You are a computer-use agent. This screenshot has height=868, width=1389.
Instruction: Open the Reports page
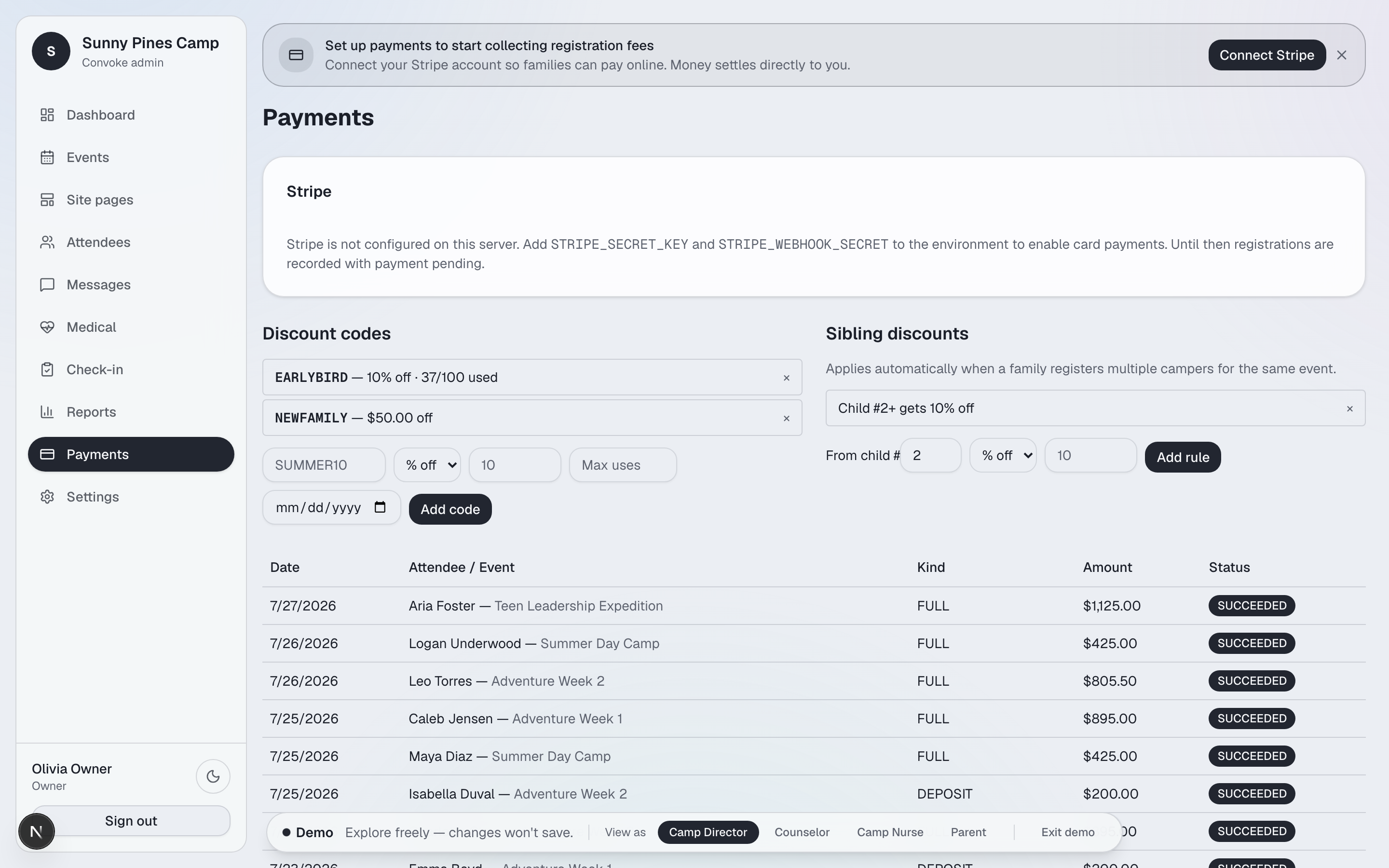[131, 412]
